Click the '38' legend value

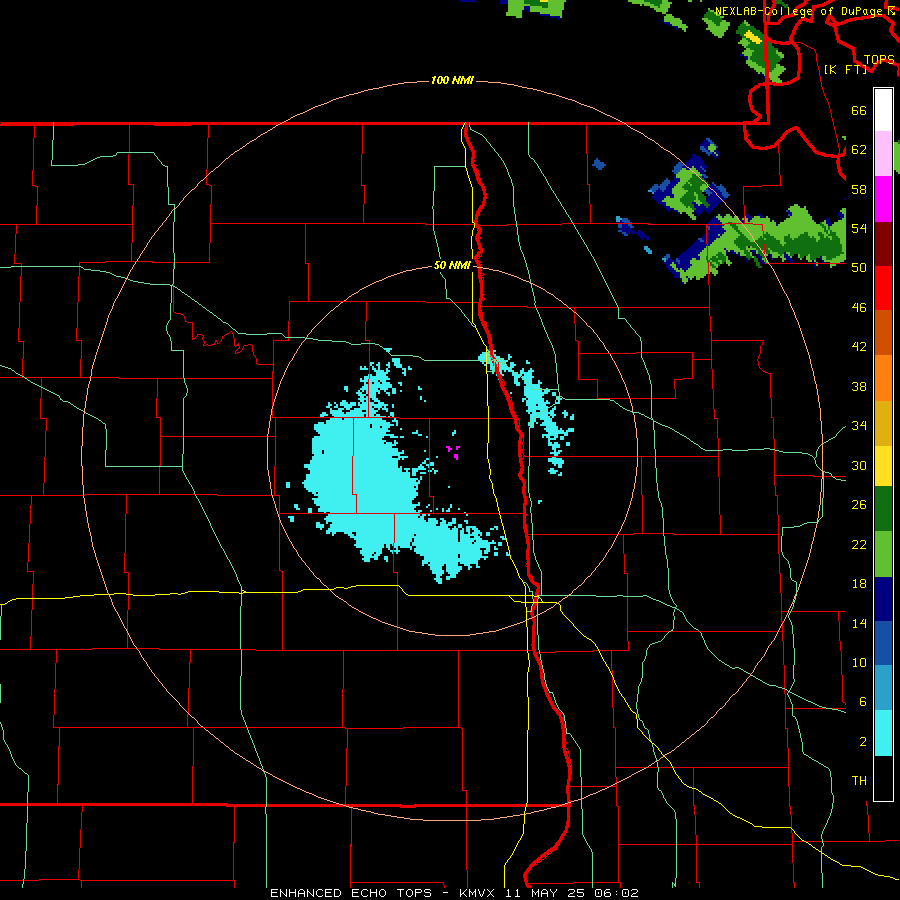tap(859, 386)
